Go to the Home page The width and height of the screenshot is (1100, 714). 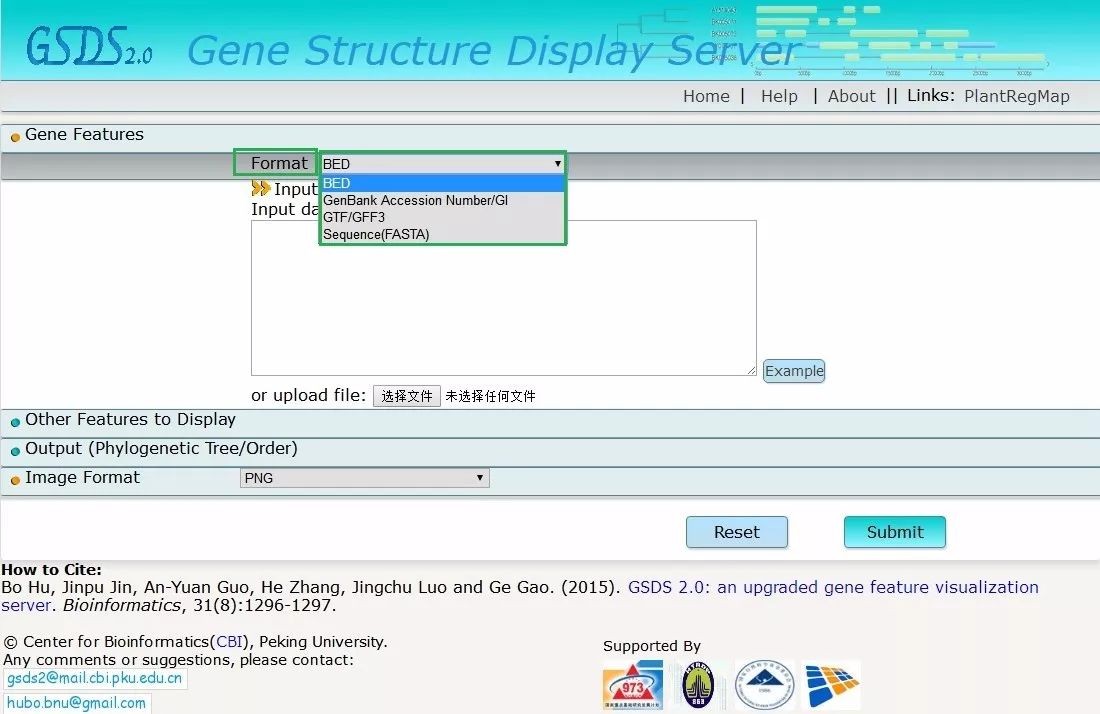click(x=706, y=96)
